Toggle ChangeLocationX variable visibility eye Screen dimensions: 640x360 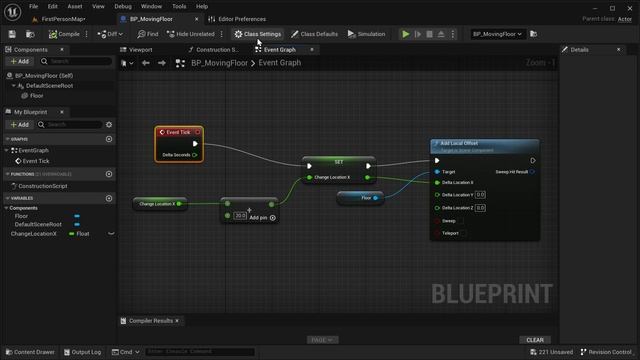[x=111, y=234]
